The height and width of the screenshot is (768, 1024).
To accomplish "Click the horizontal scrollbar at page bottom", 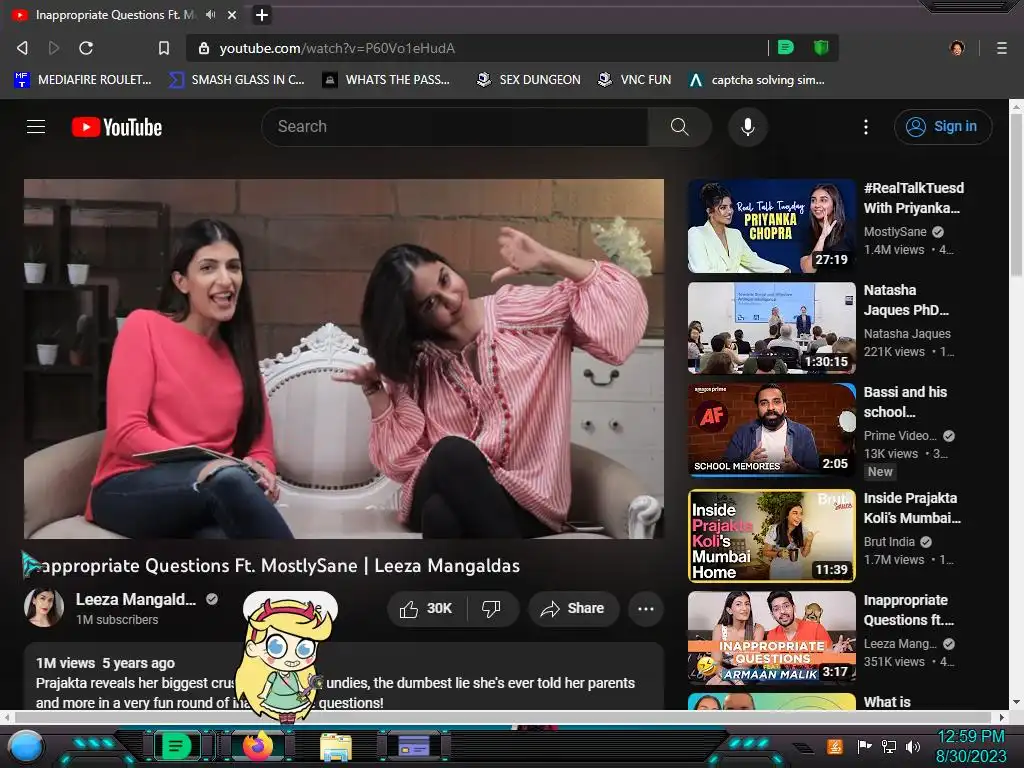I will (503, 717).
